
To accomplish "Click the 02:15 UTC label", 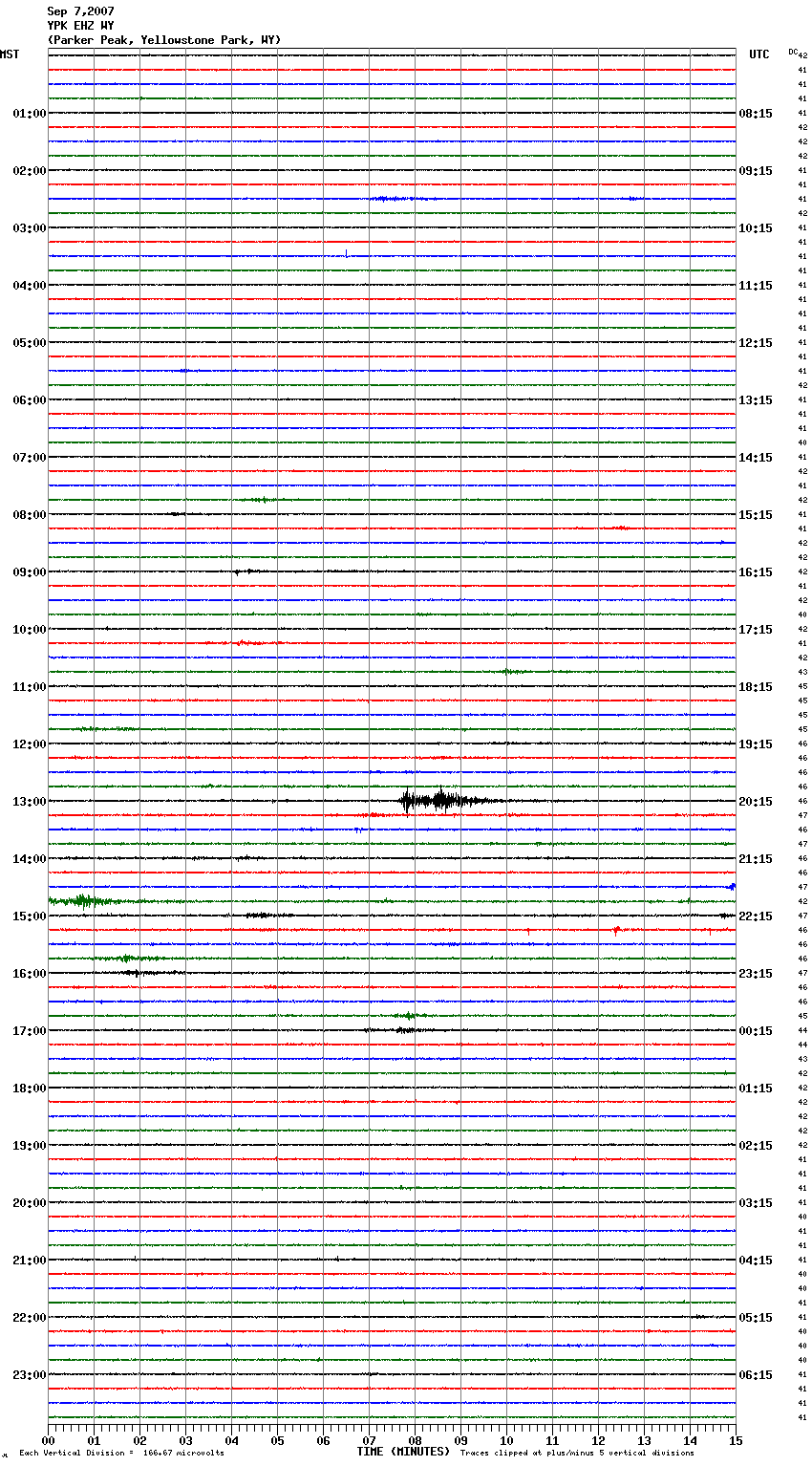I will pyautogui.click(x=756, y=1146).
